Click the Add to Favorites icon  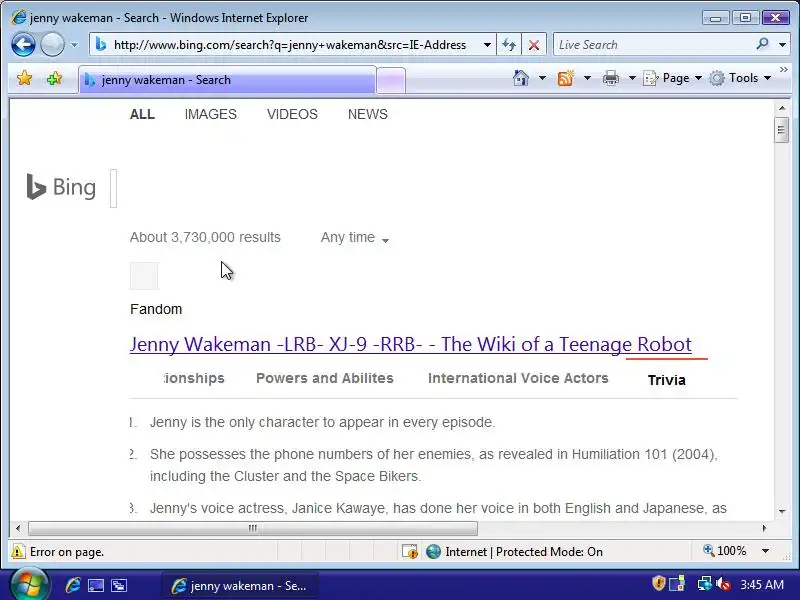[54, 79]
